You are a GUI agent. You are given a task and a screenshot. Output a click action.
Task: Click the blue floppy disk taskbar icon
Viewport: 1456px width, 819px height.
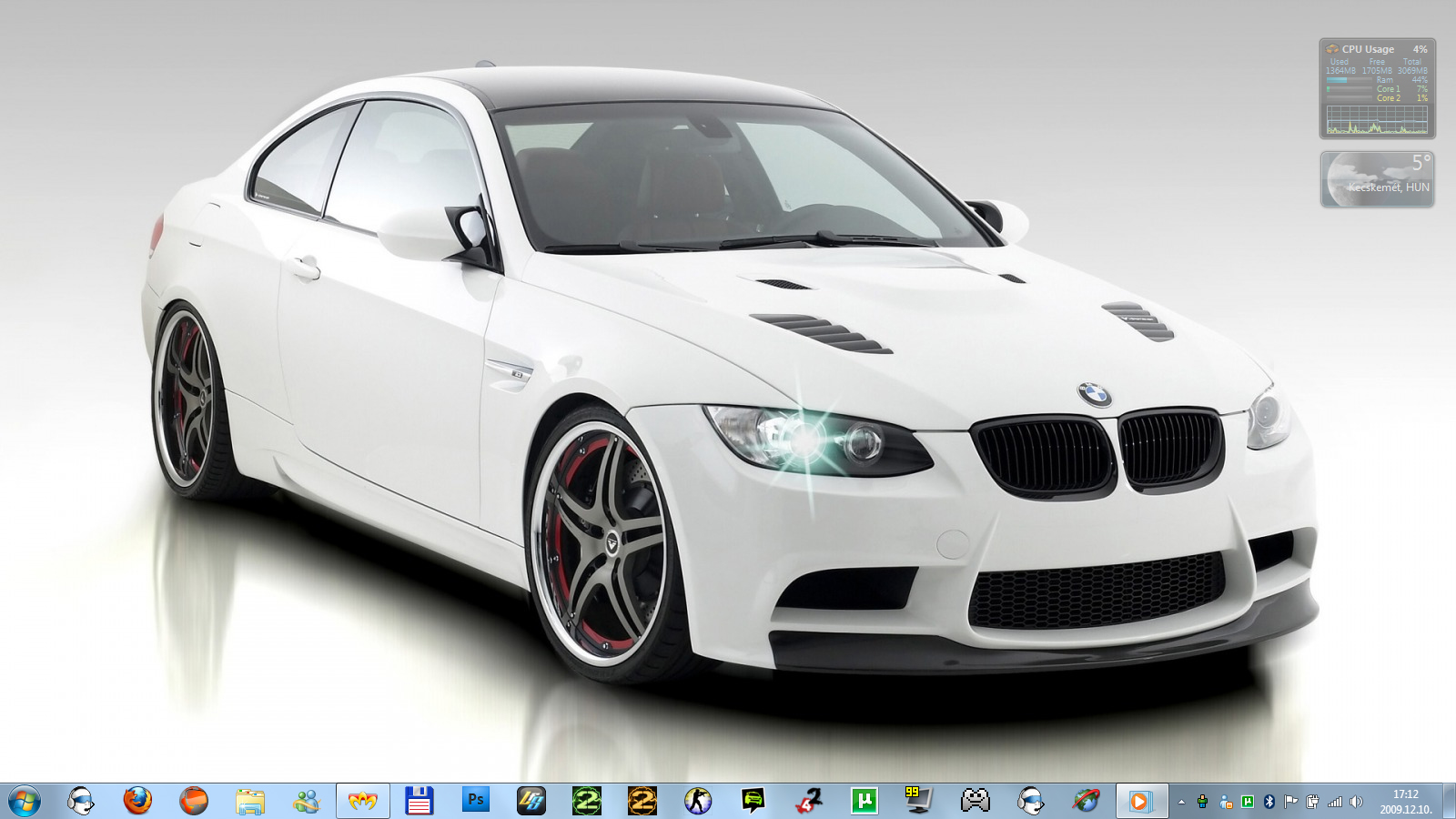[419, 801]
